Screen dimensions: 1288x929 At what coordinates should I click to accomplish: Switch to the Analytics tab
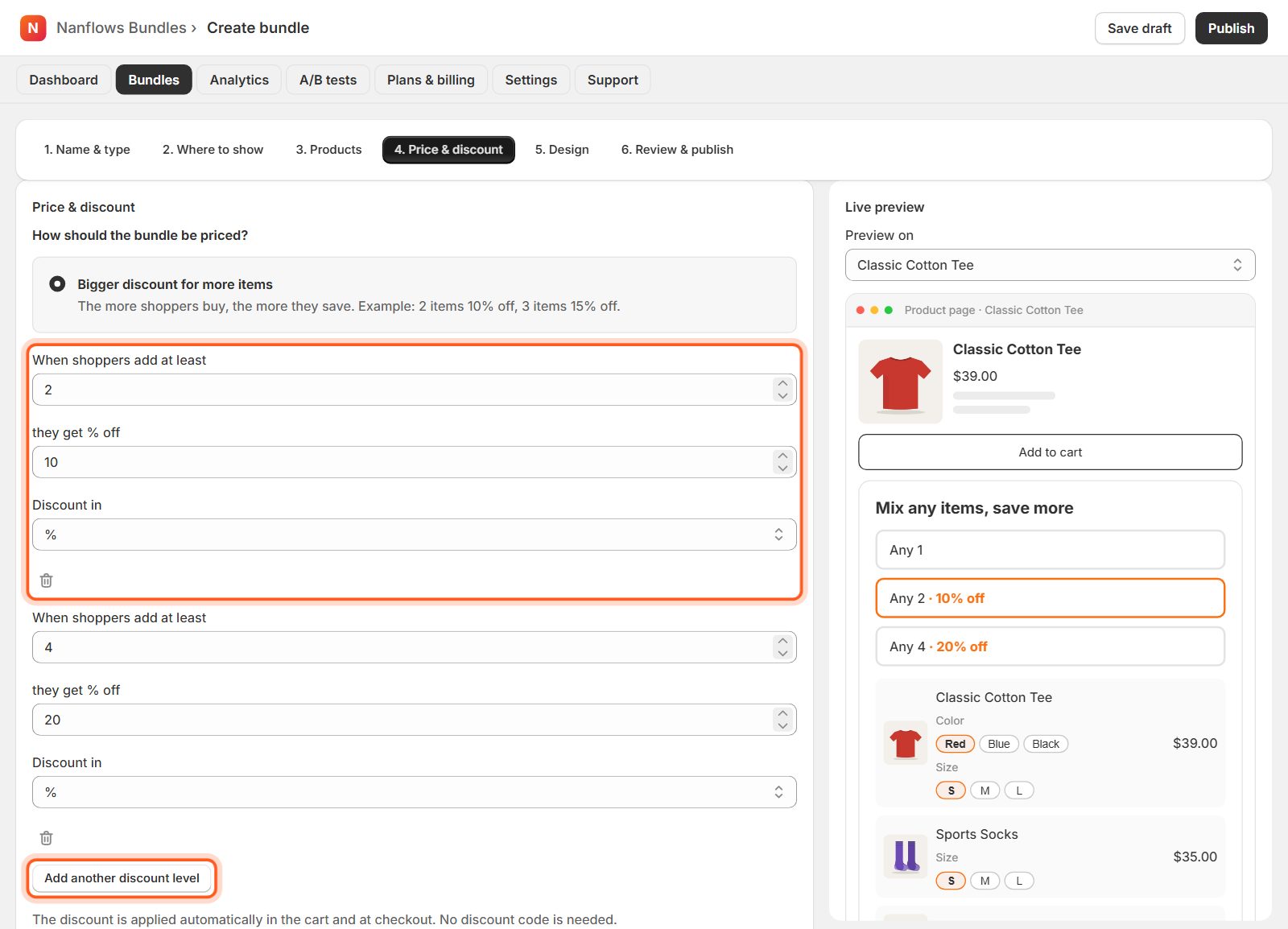239,80
